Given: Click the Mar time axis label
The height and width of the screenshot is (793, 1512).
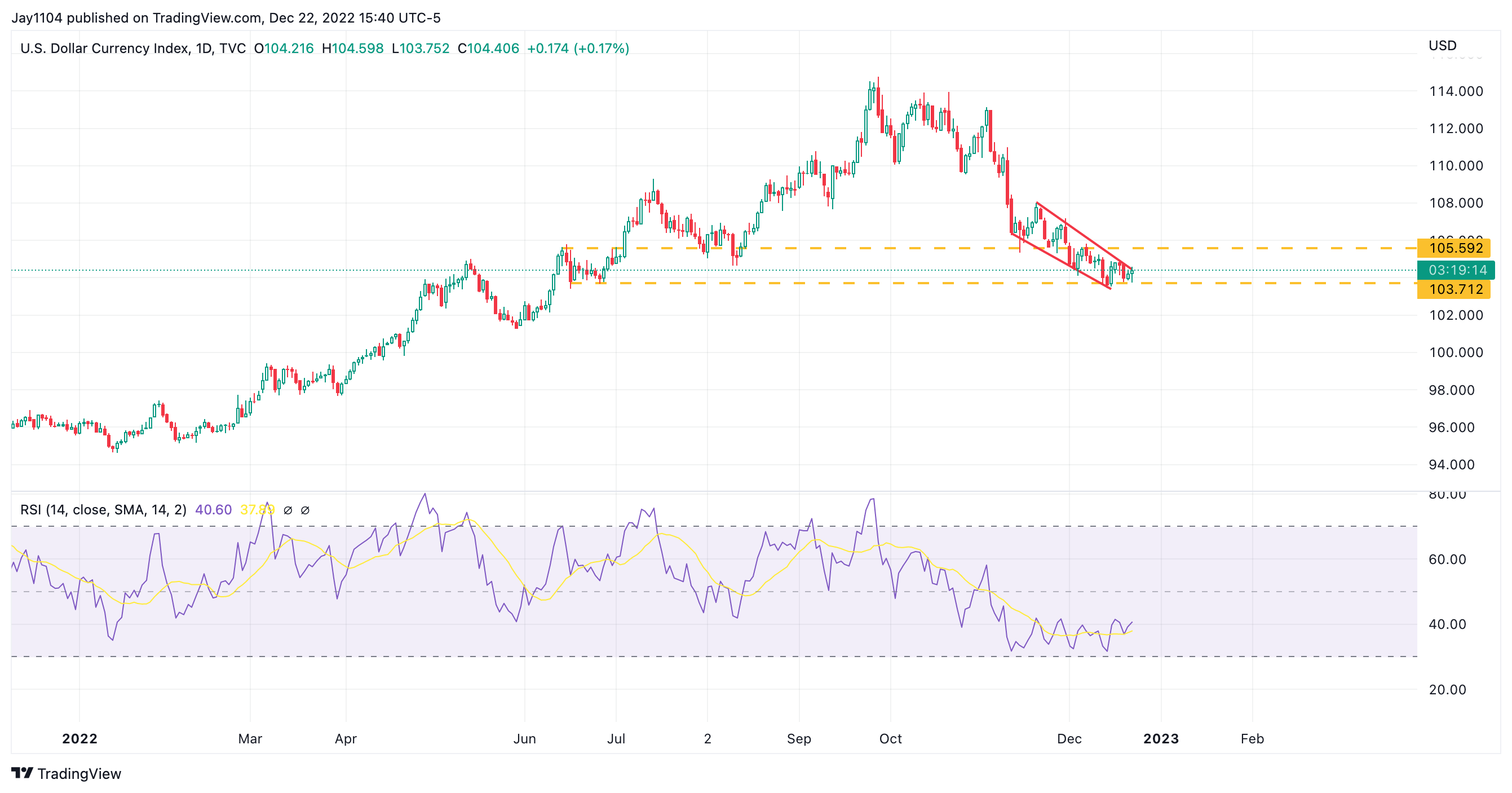Looking at the screenshot, I should pyautogui.click(x=250, y=738).
